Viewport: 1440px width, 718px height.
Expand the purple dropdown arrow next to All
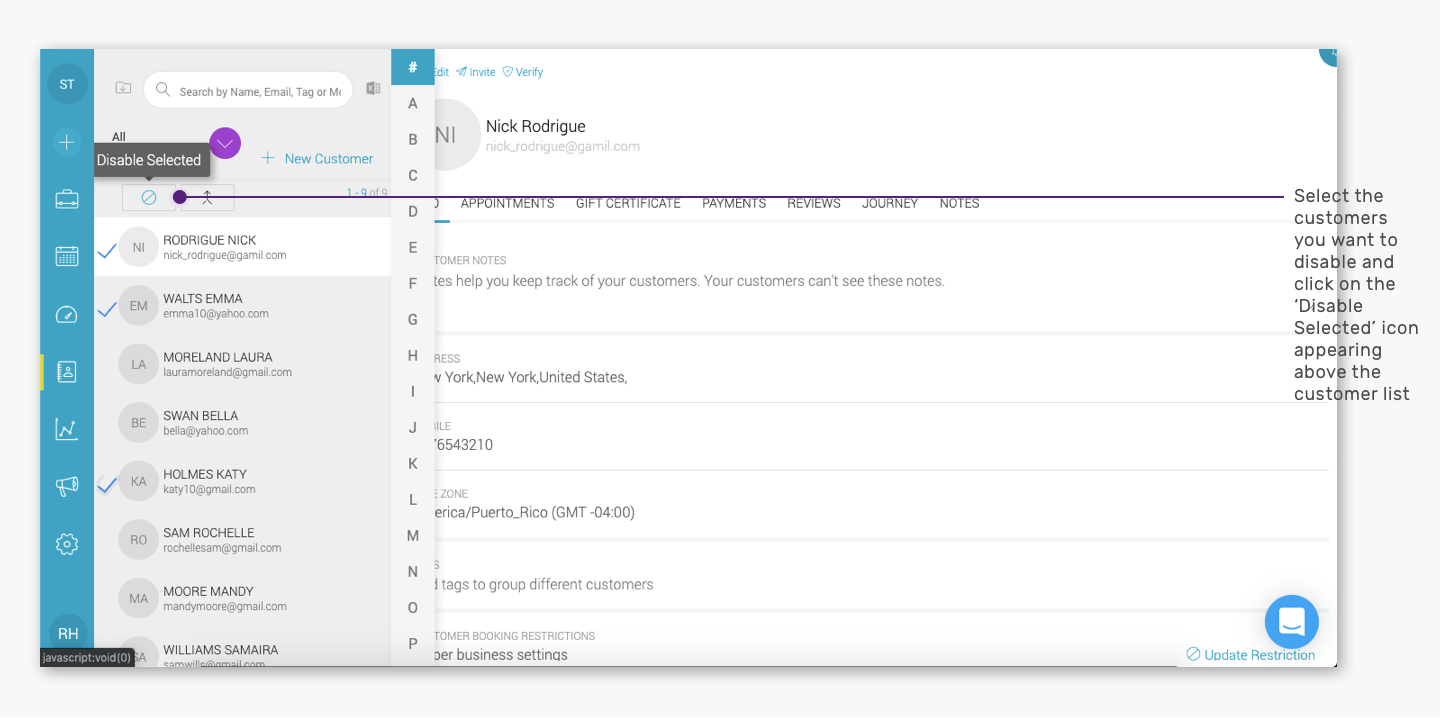(x=225, y=143)
